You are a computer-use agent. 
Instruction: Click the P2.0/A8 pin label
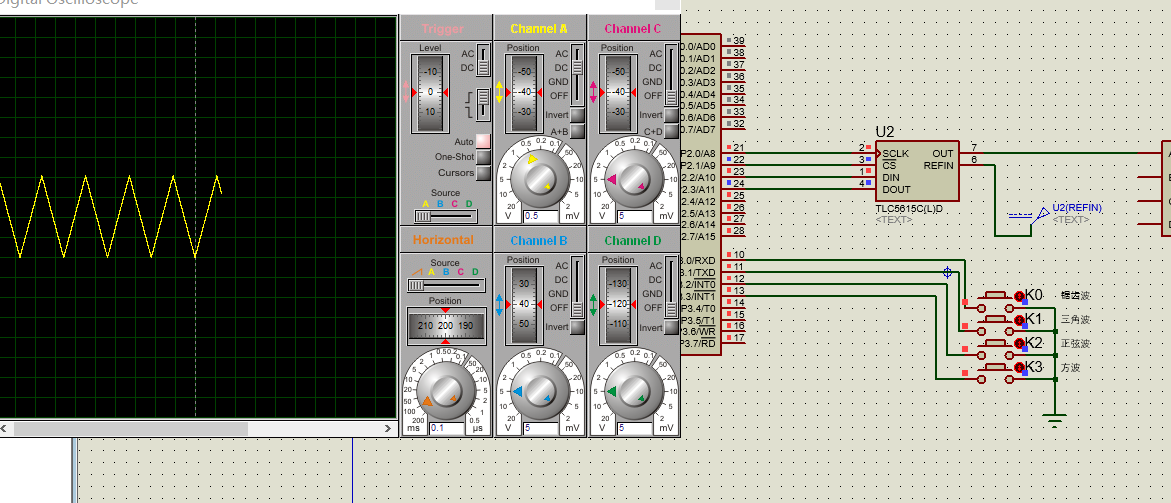(x=698, y=154)
